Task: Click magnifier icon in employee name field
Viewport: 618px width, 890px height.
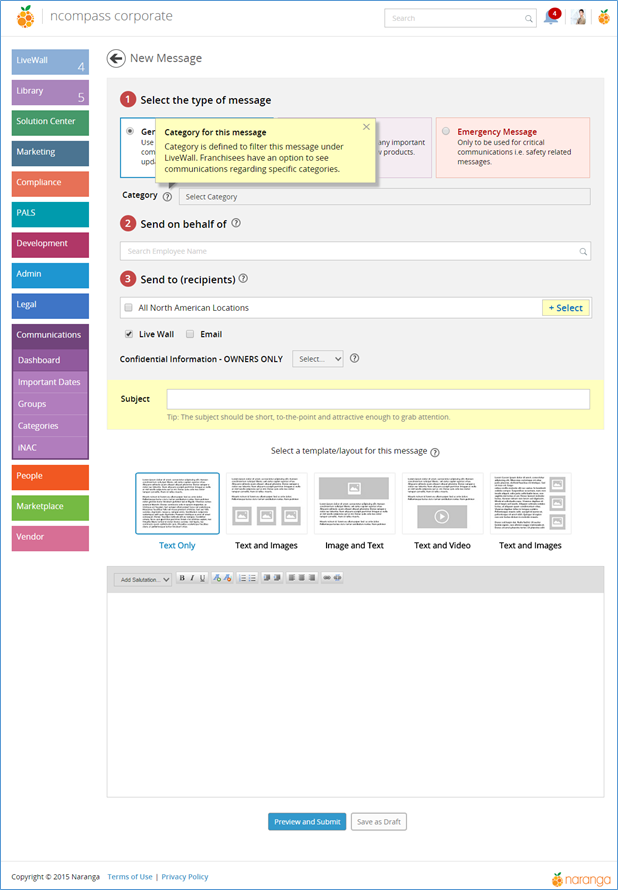Action: (x=583, y=251)
